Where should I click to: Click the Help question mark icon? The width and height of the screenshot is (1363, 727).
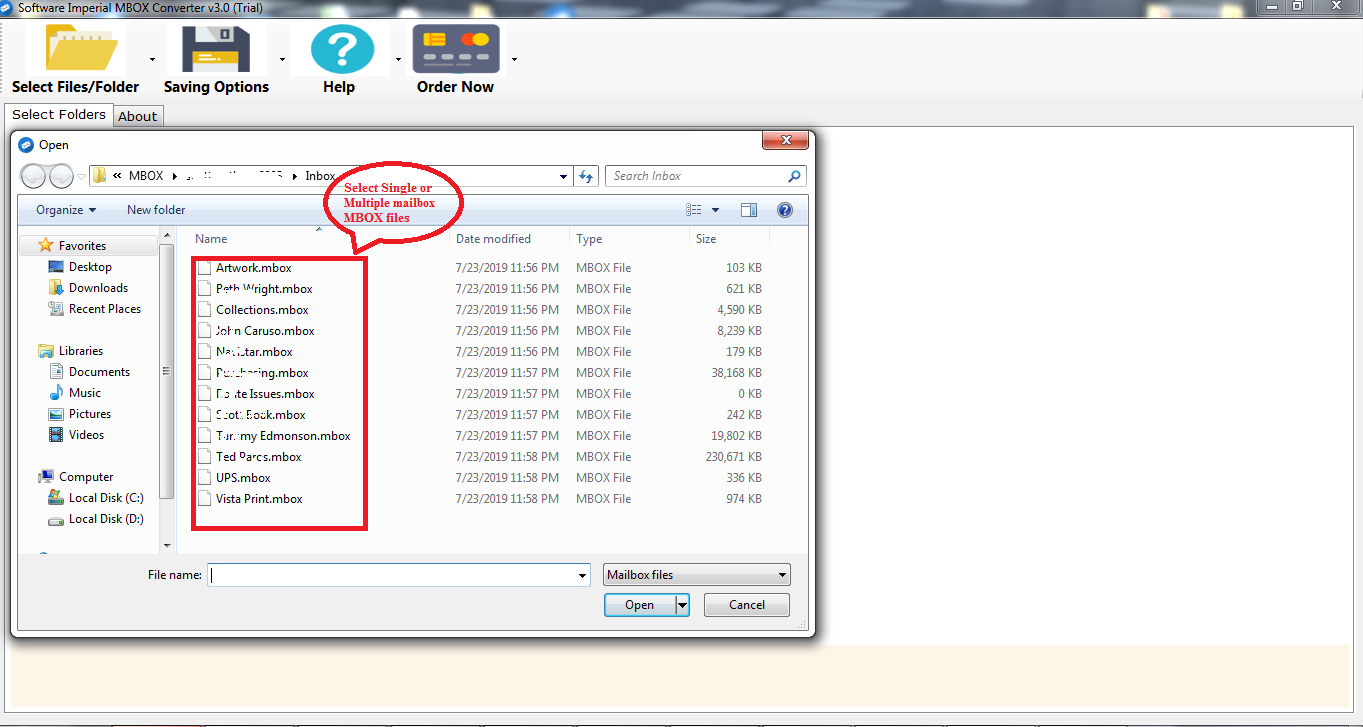click(339, 48)
